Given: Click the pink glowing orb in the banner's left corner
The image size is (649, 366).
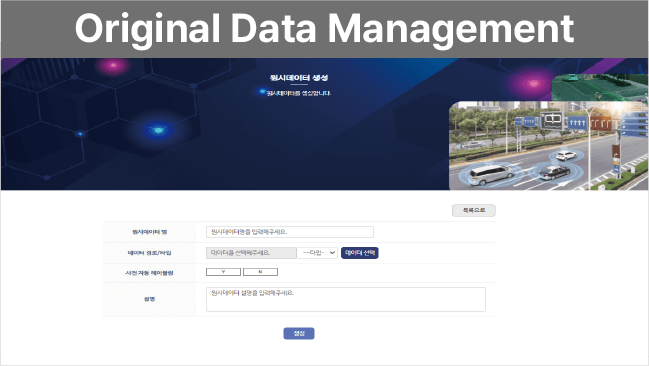Looking at the screenshot, I should tap(113, 65).
